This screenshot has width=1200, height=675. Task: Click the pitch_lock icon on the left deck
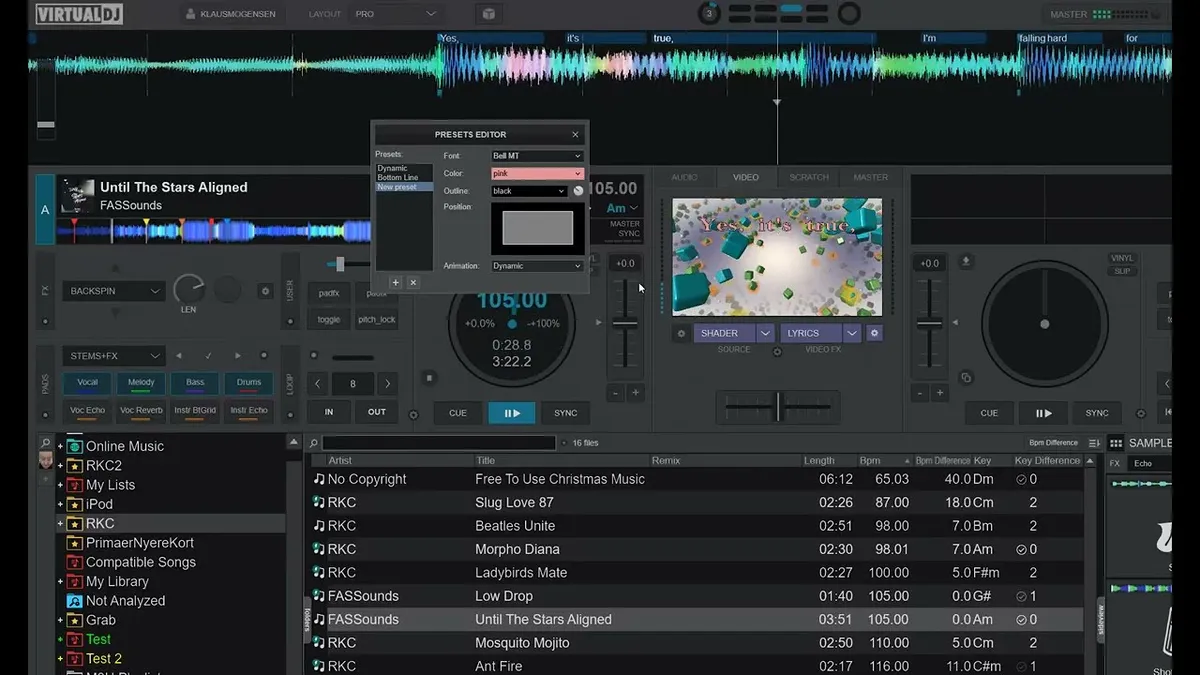pyautogui.click(x=376, y=319)
